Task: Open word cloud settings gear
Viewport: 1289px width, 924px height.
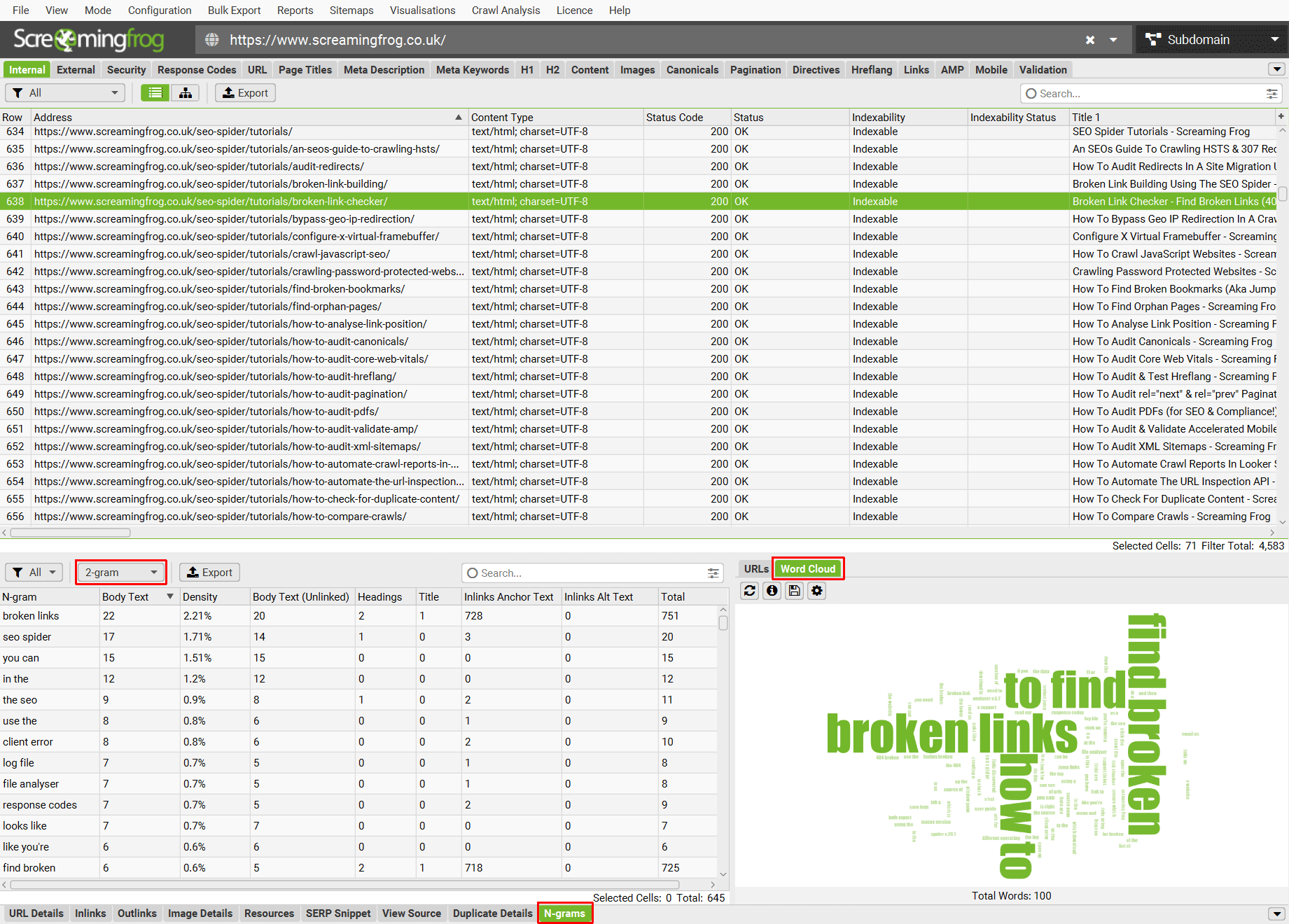Action: pos(817,591)
